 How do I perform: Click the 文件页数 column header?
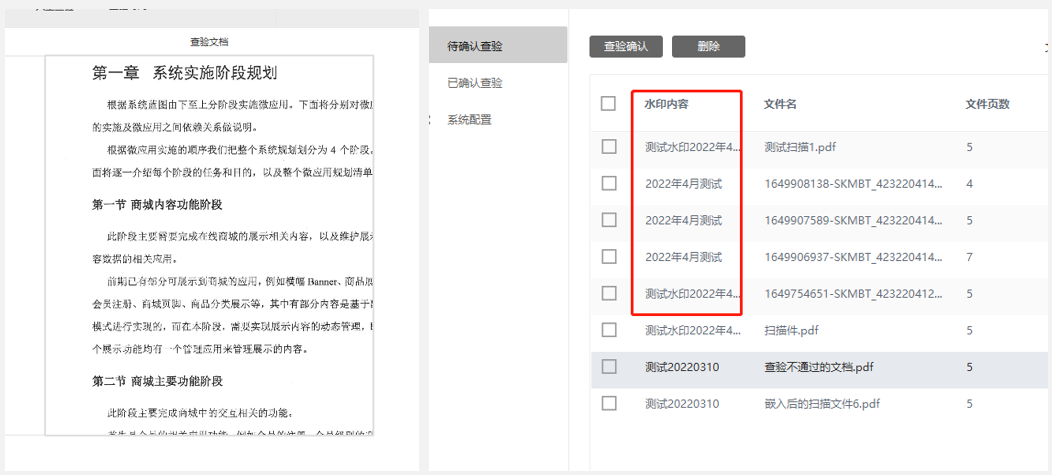point(987,104)
